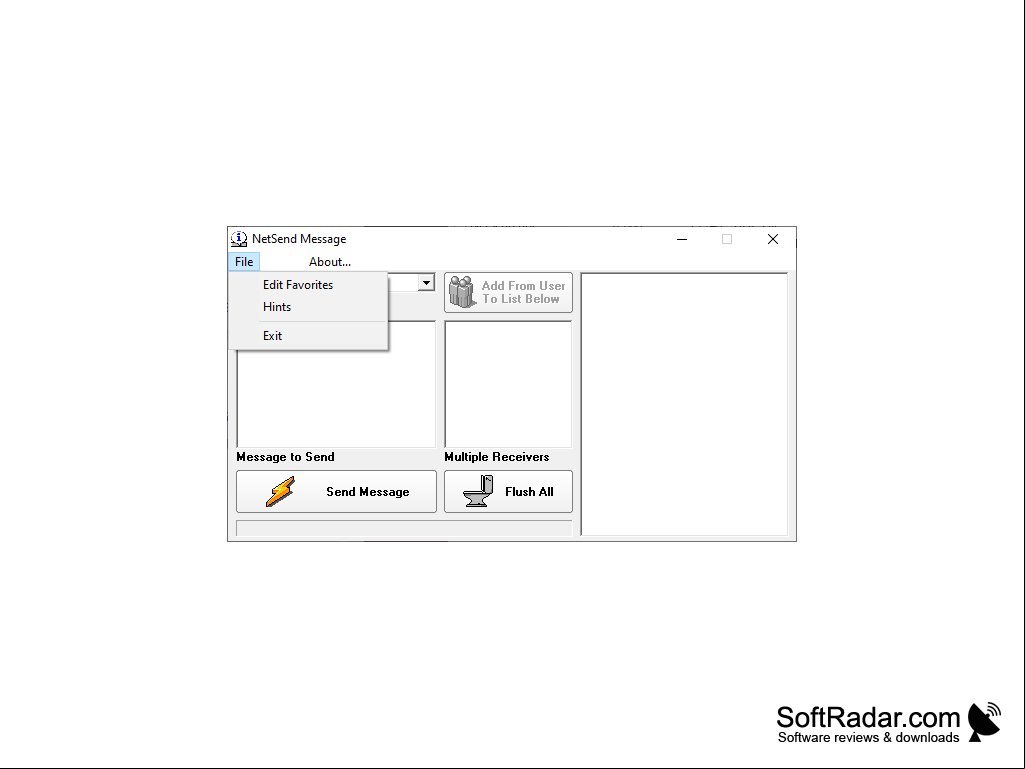Click the Flush All button
Viewport: 1025px width, 769px height.
(x=508, y=492)
